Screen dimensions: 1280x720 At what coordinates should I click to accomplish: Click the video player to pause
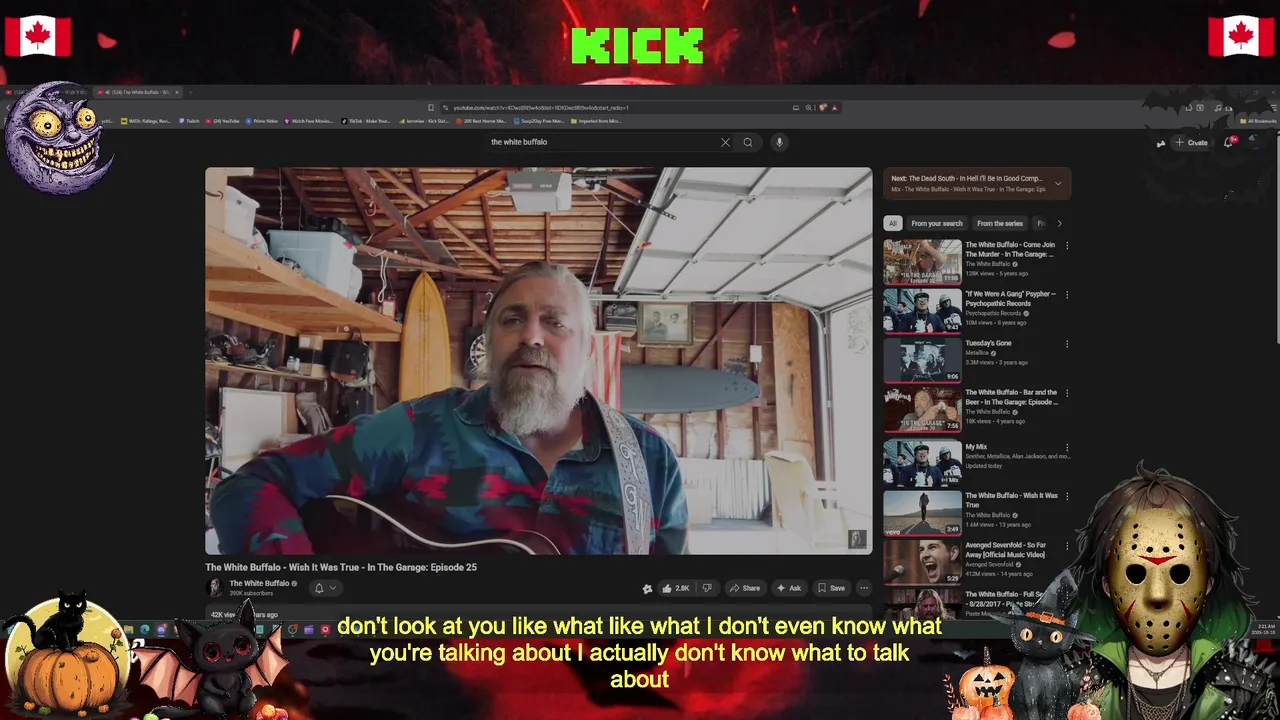click(538, 360)
